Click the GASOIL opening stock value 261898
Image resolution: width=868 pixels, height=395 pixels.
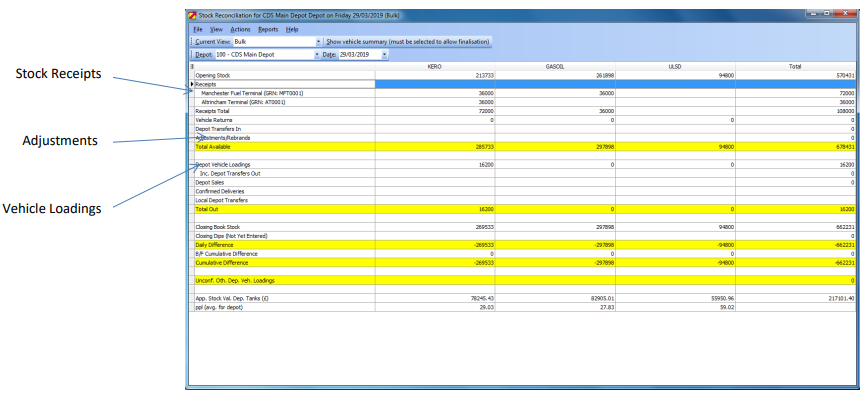[604, 75]
